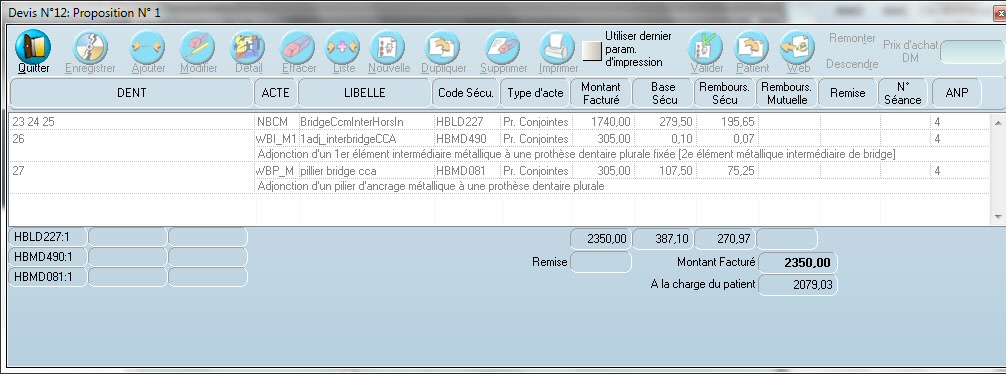Click the Montant Facturé column header

tap(601, 93)
